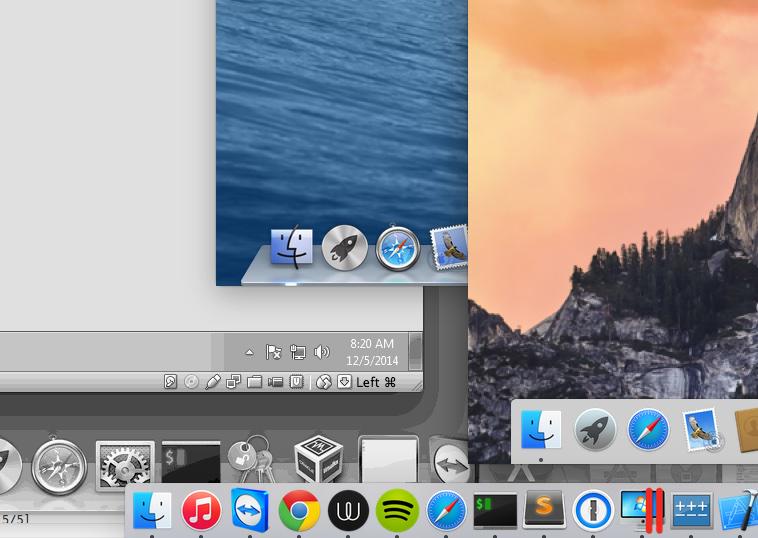Screen dimensions: 758x538
Task: Click VirtualBox hard disk activity icon
Action: tap(170, 382)
